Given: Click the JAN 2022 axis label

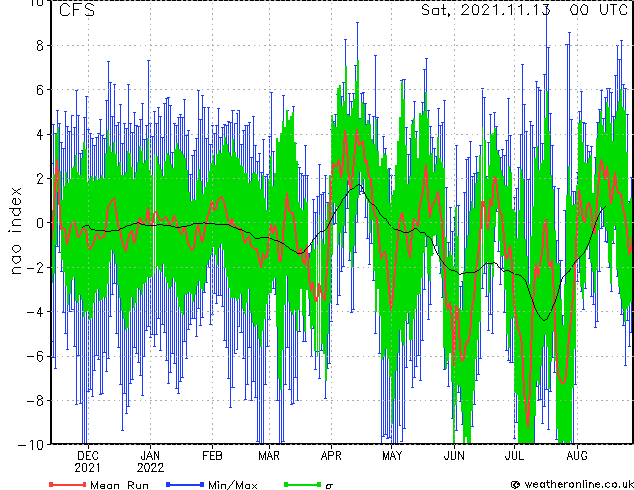Looking at the screenshot, I should (x=150, y=462).
